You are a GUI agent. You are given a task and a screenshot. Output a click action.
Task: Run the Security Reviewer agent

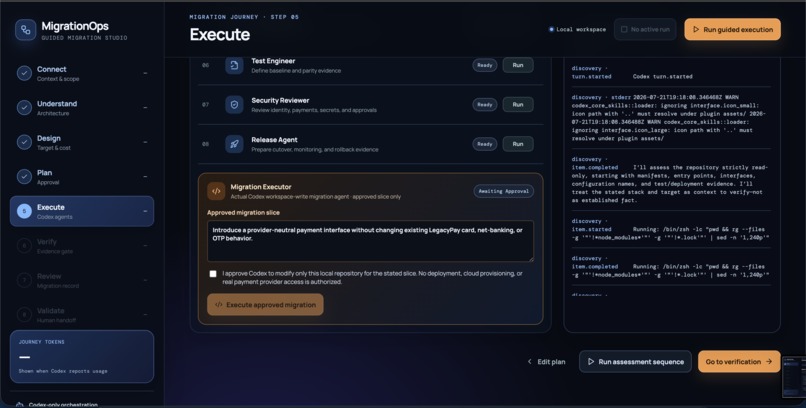(518, 105)
